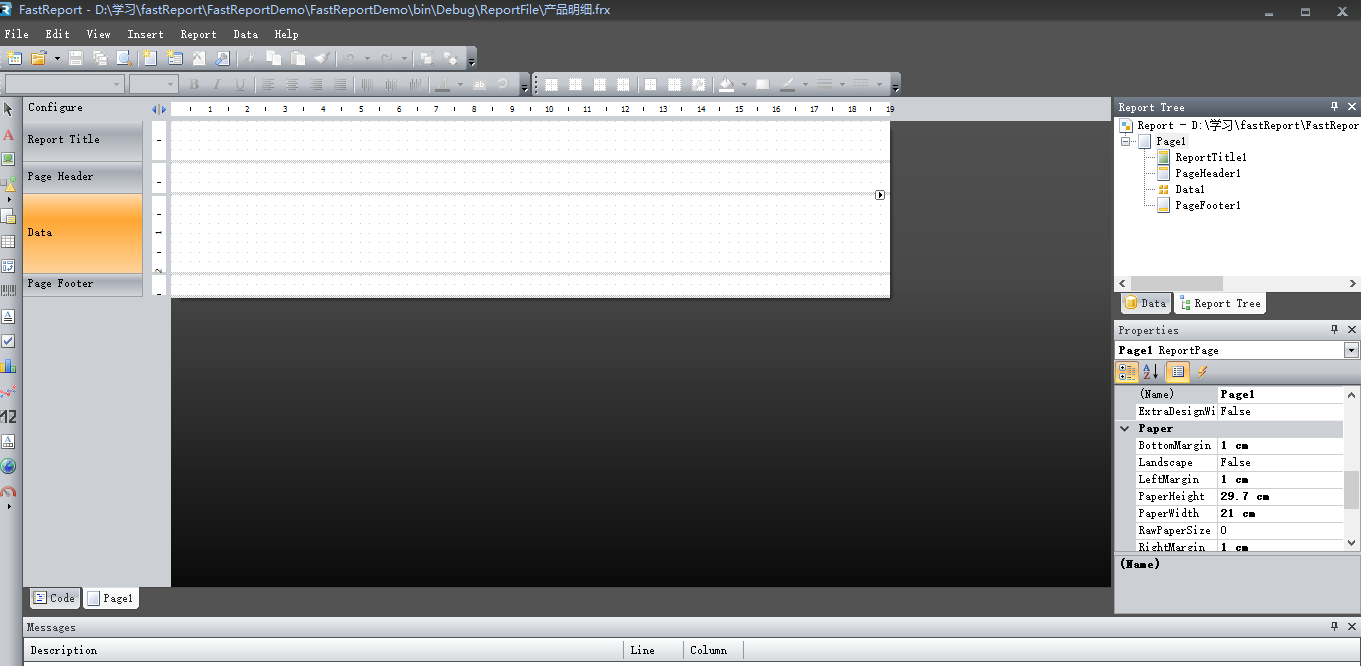Viewport: 1361px width, 666px height.
Task: Click the Redo arrow icon
Action: pos(386,59)
